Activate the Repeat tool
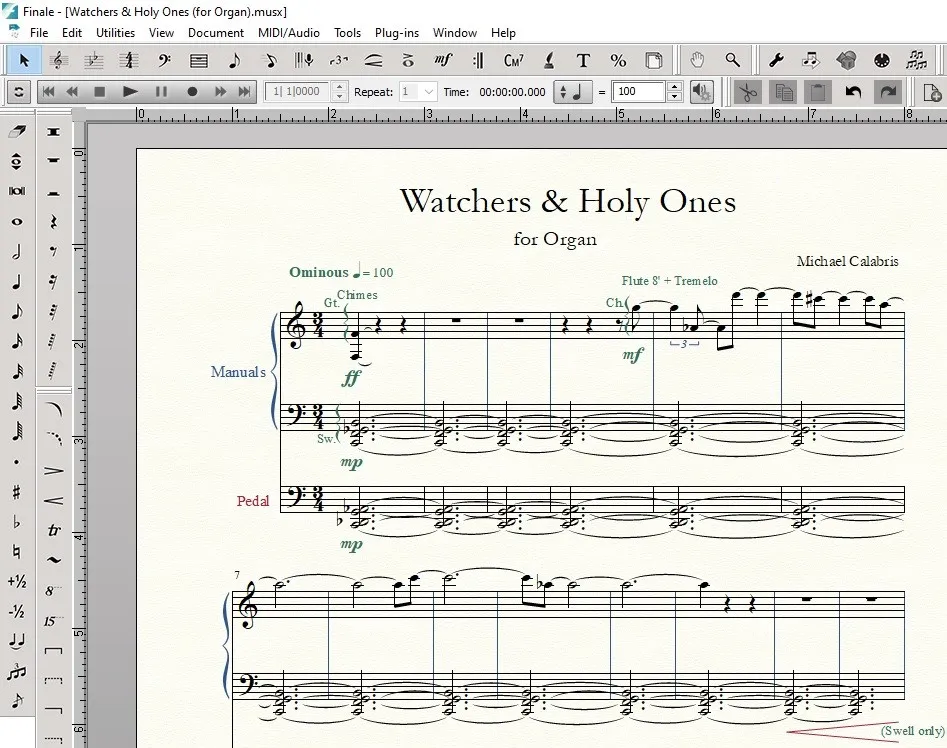Viewport: 947px width, 748px height. tap(478, 60)
